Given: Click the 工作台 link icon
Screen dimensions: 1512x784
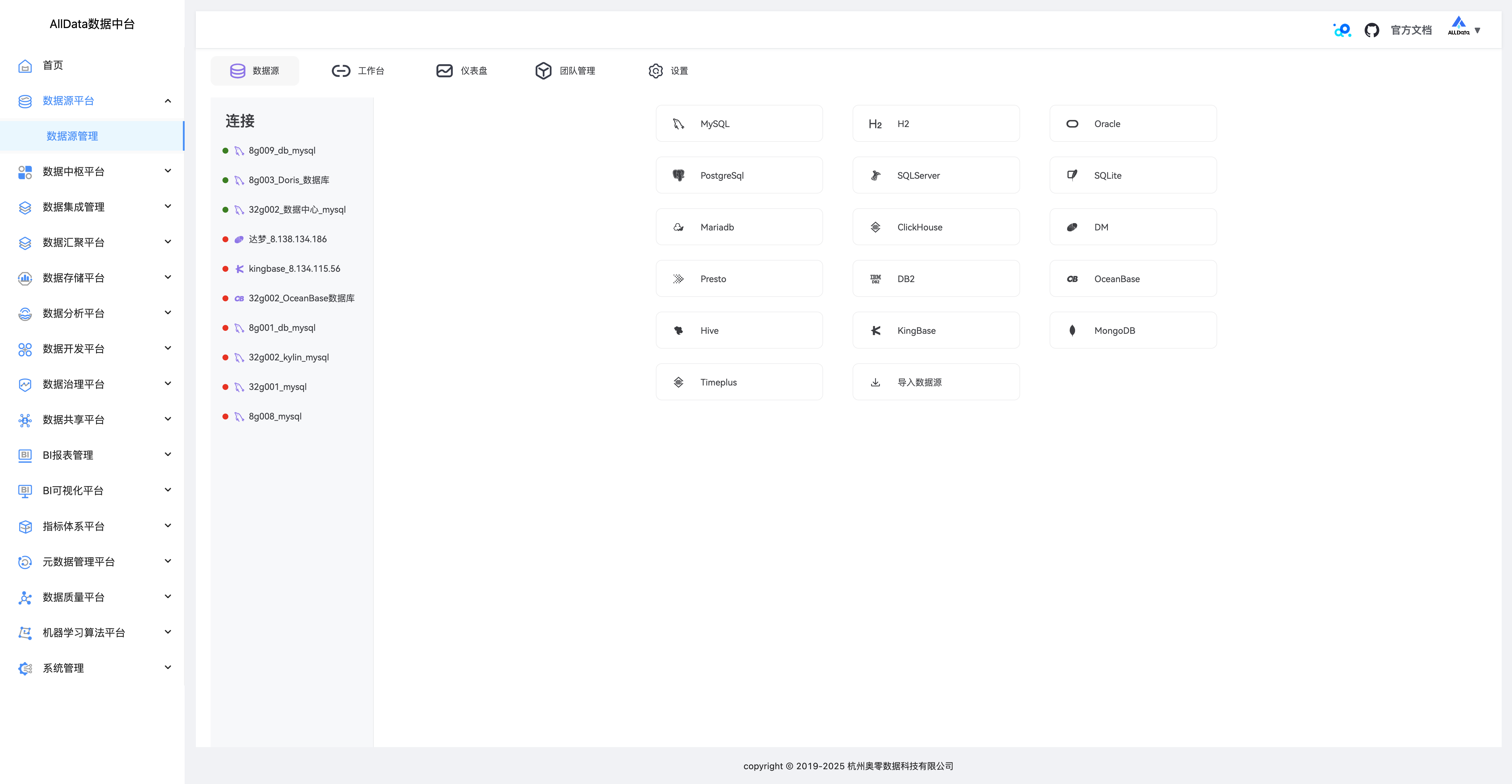Looking at the screenshot, I should click(x=340, y=71).
